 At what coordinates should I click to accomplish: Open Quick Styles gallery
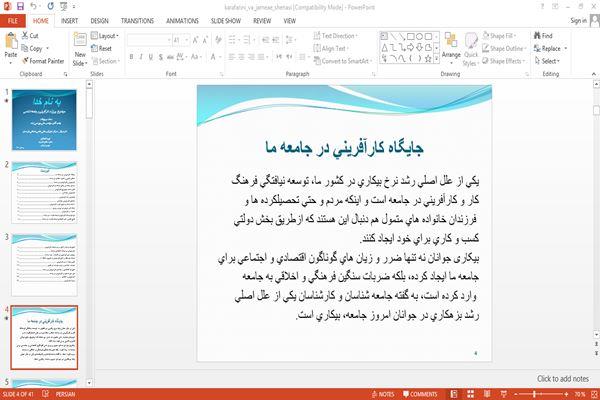pyautogui.click(x=471, y=50)
